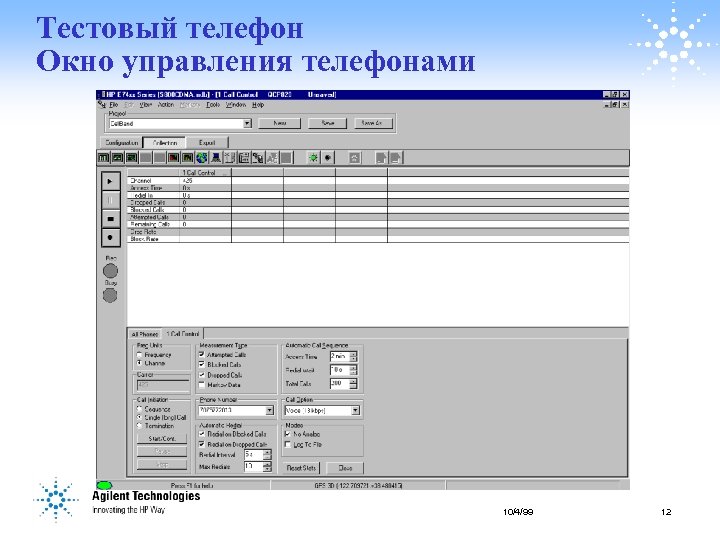
Task: Click the Busy indicator circle
Action: click(x=110, y=295)
